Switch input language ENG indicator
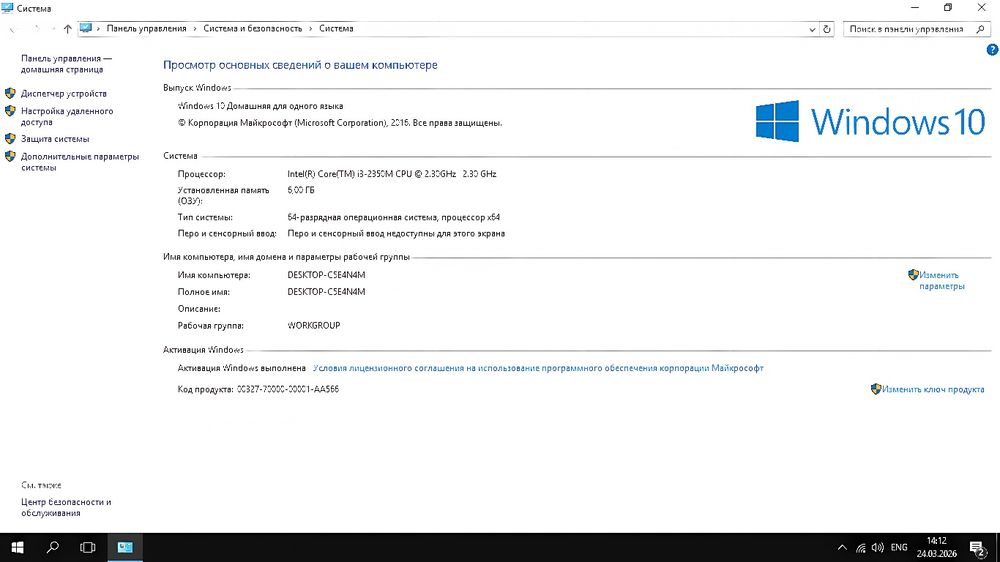 click(899, 547)
